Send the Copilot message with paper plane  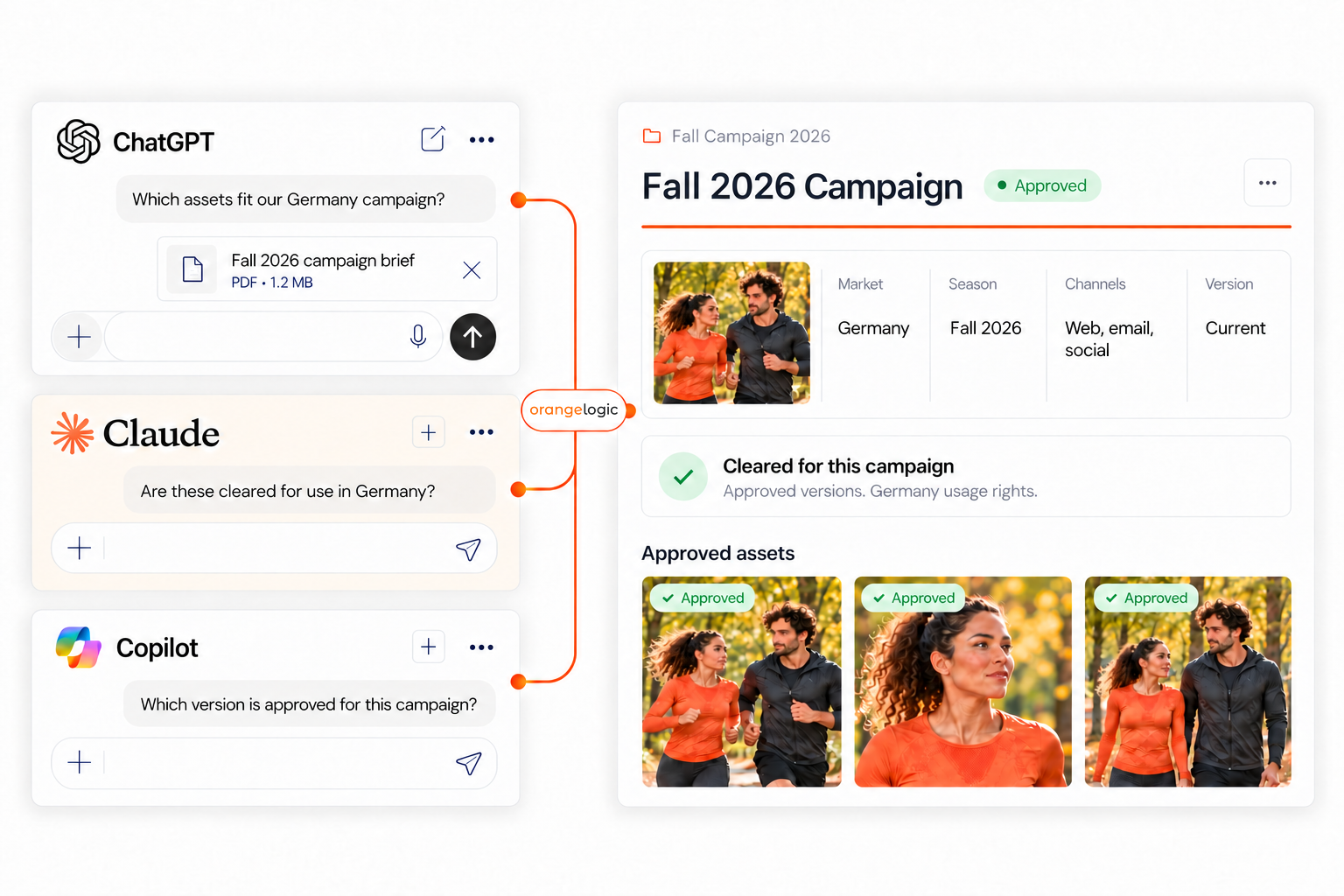point(468,763)
